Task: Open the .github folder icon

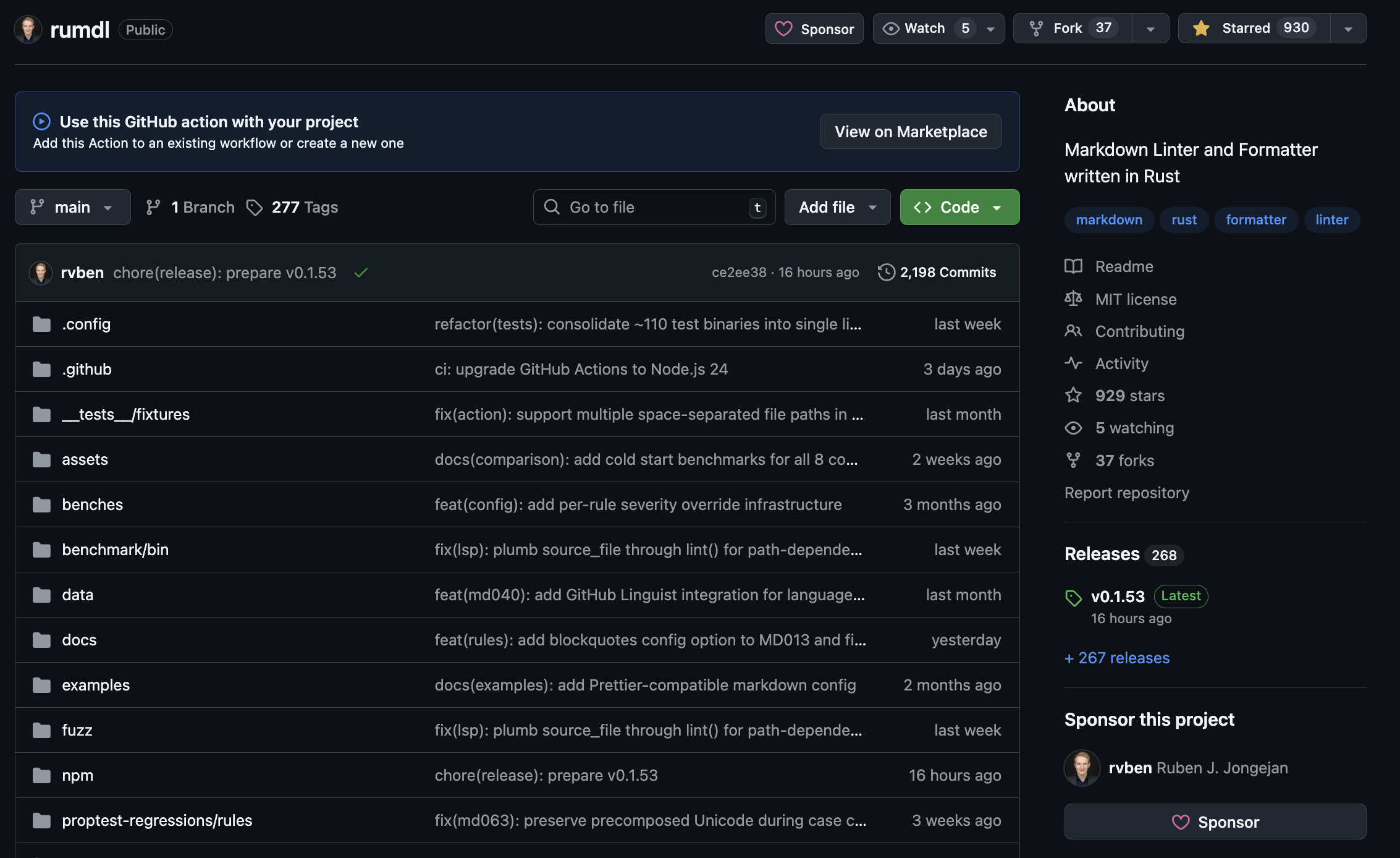Action: 41,370
